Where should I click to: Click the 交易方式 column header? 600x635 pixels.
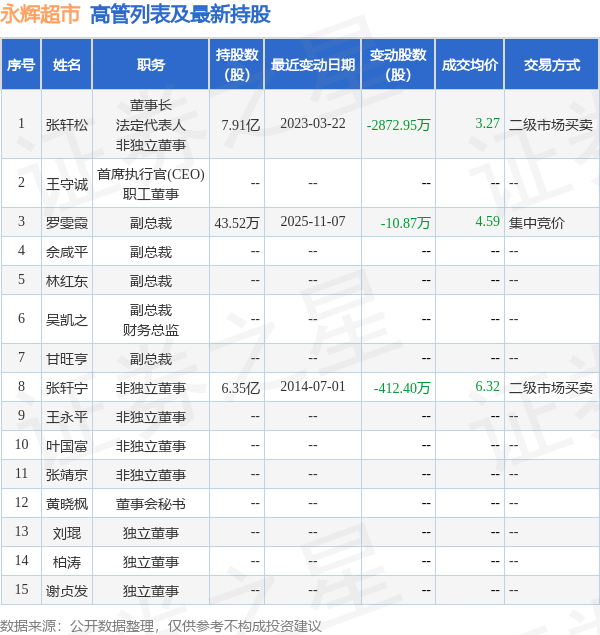(552, 65)
